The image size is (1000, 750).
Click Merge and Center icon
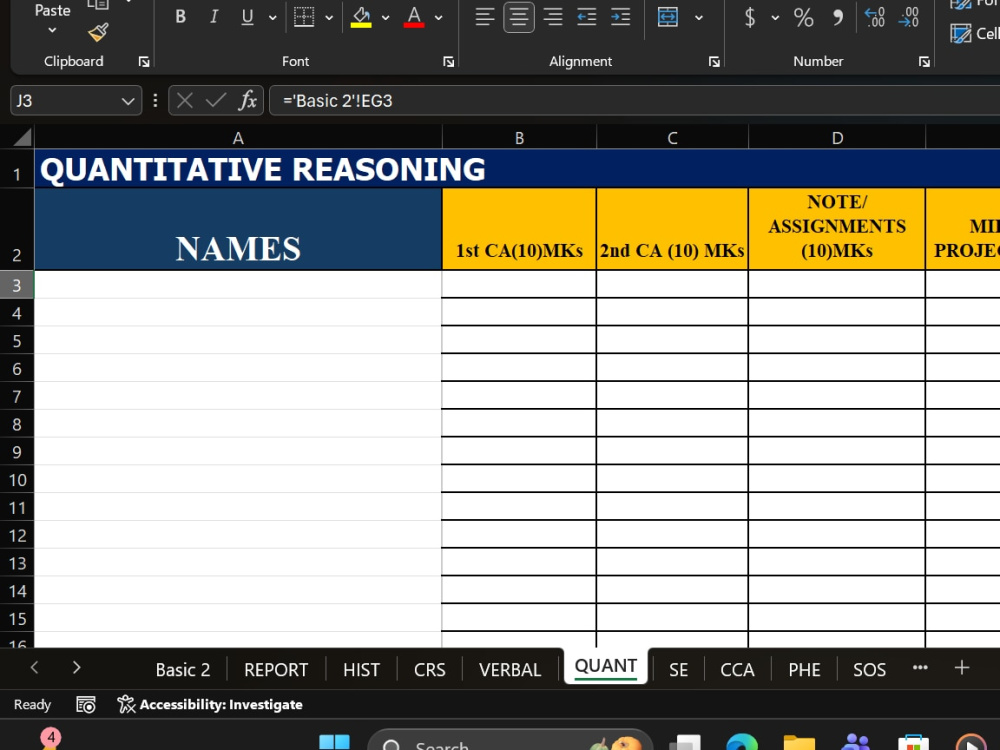668,17
